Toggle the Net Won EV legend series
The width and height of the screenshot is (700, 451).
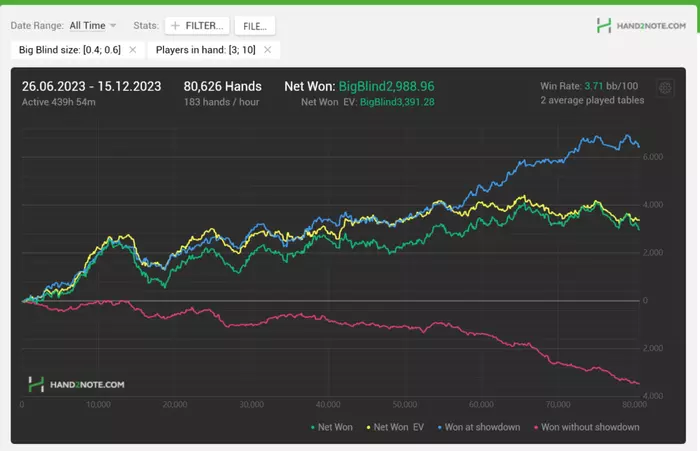coord(395,427)
